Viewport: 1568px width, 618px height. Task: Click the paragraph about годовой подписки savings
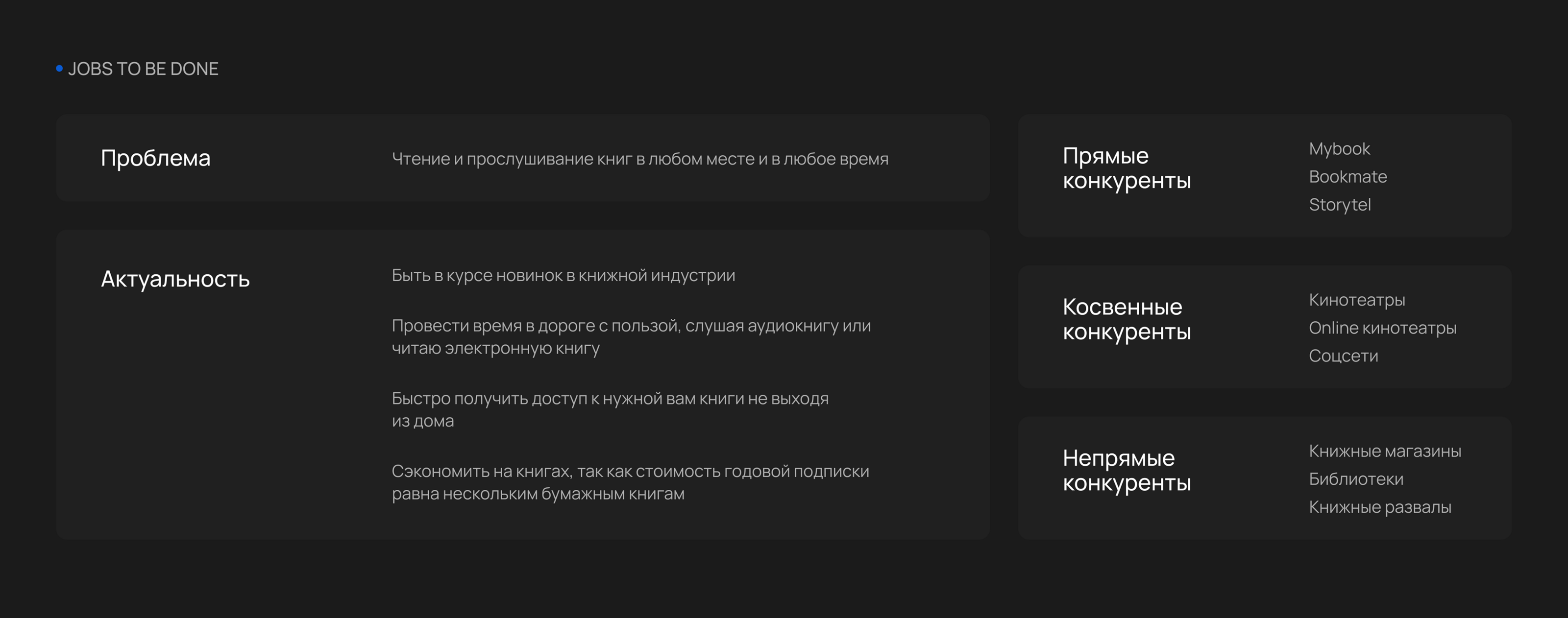[x=630, y=482]
